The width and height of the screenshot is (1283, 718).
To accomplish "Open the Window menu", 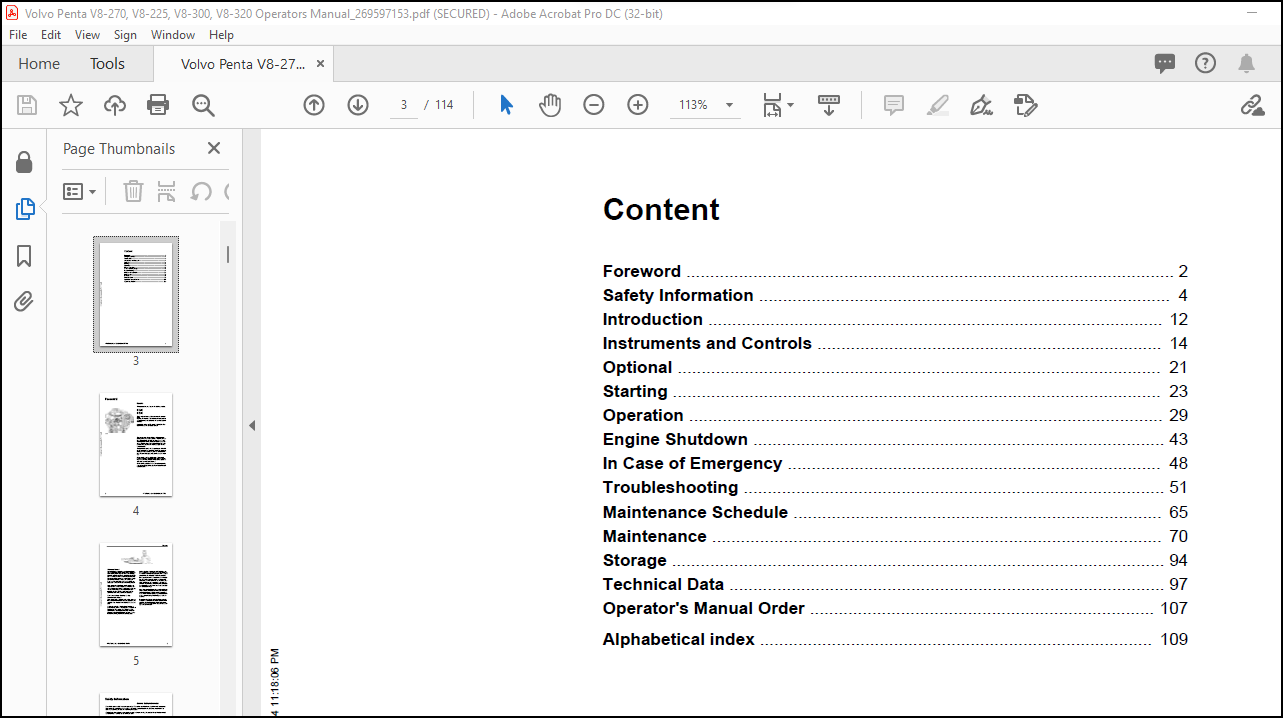I will click(x=173, y=34).
